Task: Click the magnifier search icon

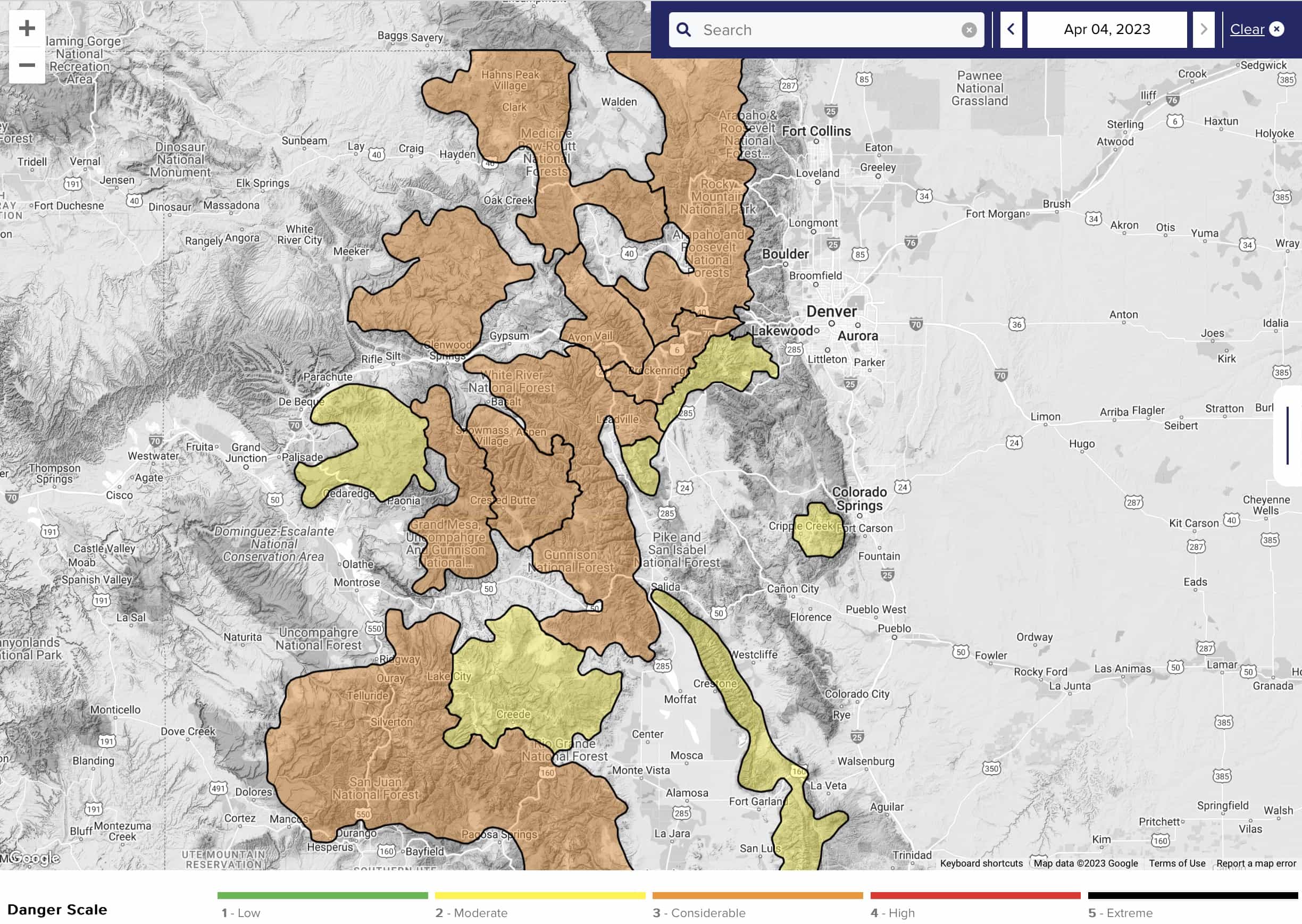Action: tap(684, 30)
